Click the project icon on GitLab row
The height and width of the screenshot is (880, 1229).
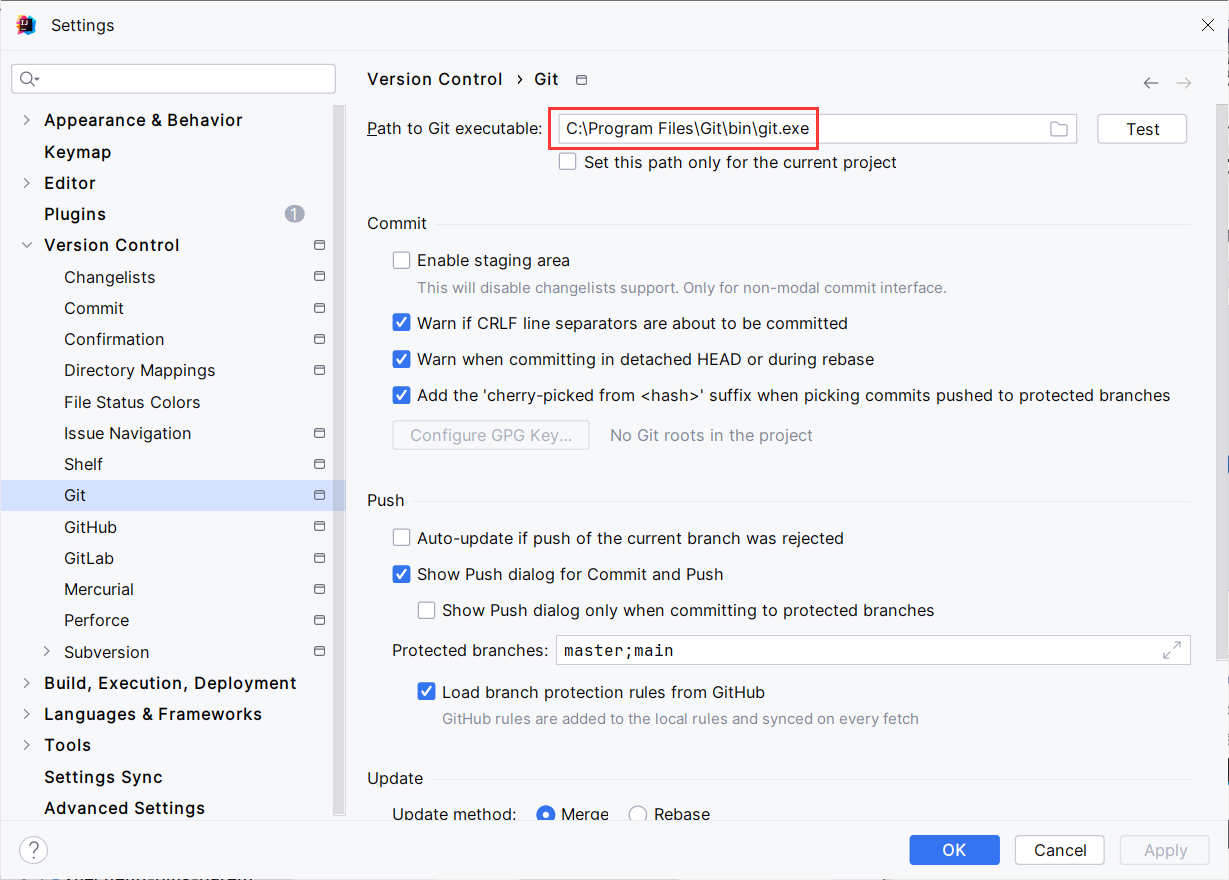pyautogui.click(x=319, y=558)
